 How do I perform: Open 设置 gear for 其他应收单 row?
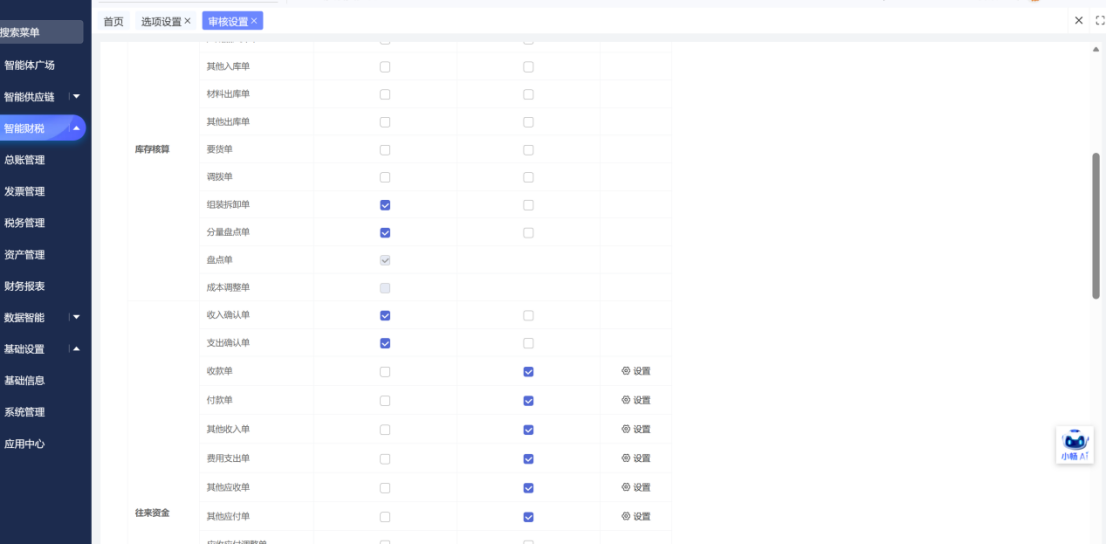pyautogui.click(x=635, y=487)
